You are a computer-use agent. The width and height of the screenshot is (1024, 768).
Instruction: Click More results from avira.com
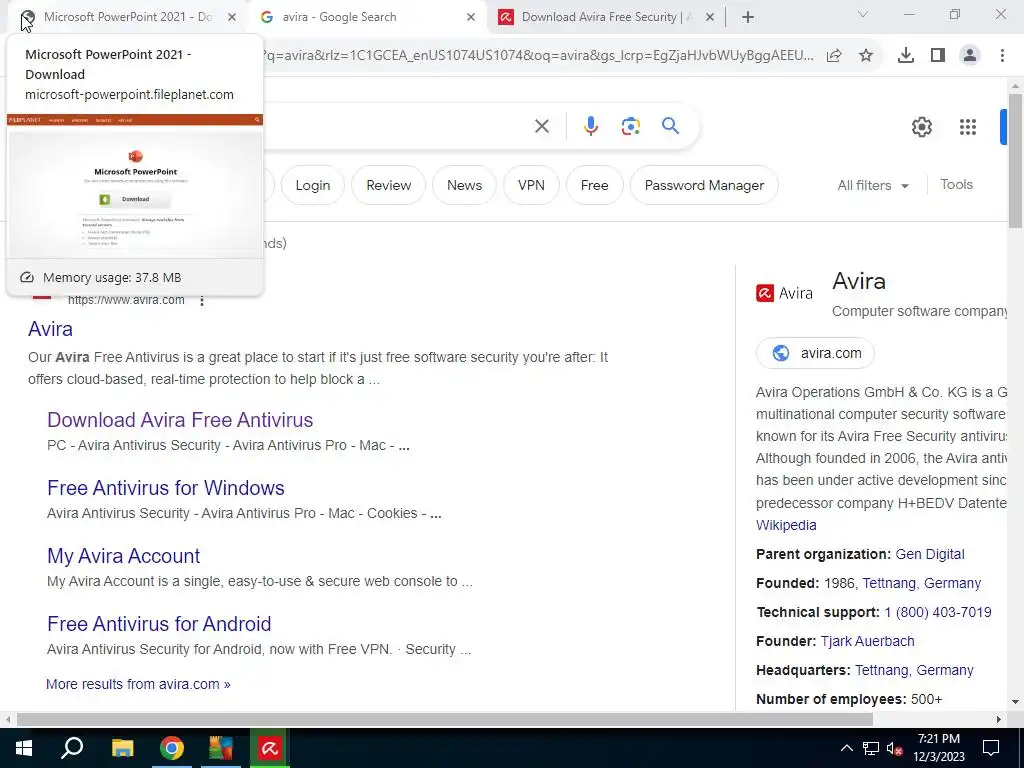(x=138, y=684)
